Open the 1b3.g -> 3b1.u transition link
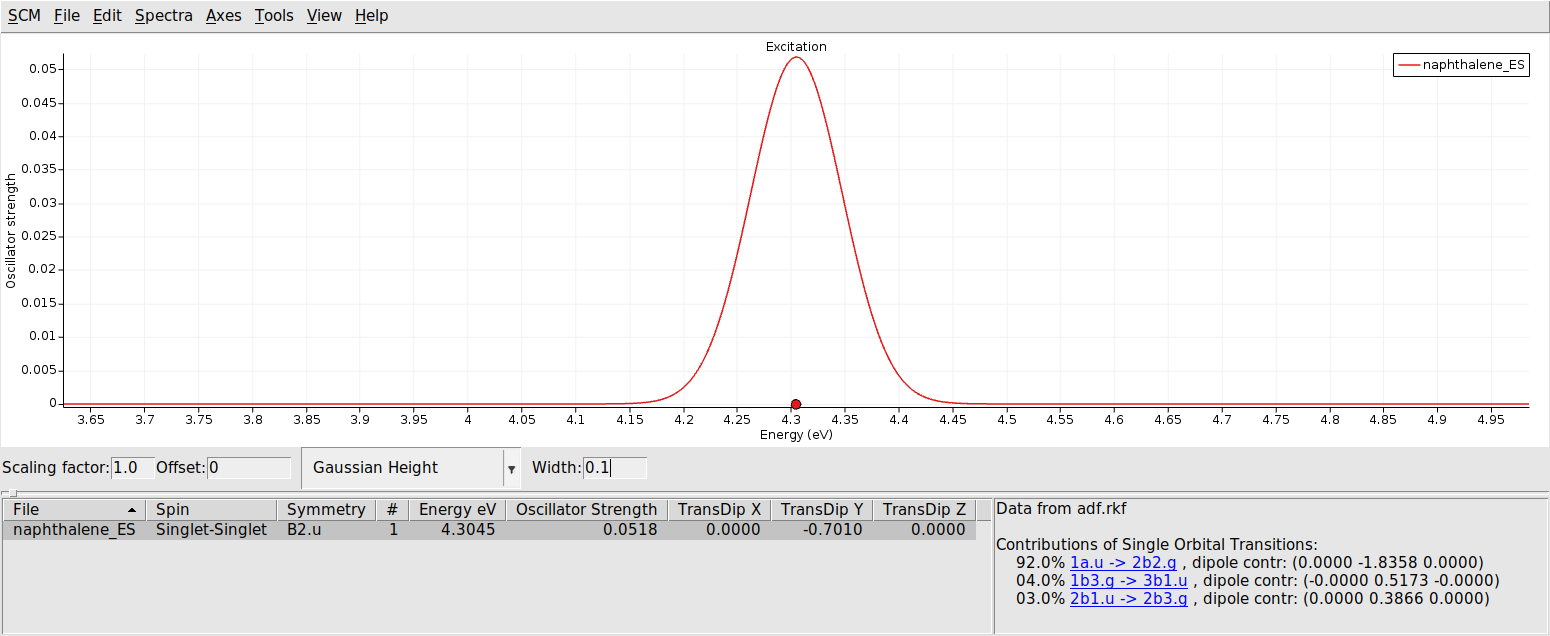Image resolution: width=1550 pixels, height=636 pixels. point(1128,581)
